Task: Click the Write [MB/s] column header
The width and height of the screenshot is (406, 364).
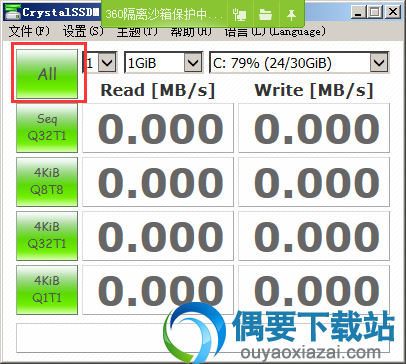Action: pos(314,90)
